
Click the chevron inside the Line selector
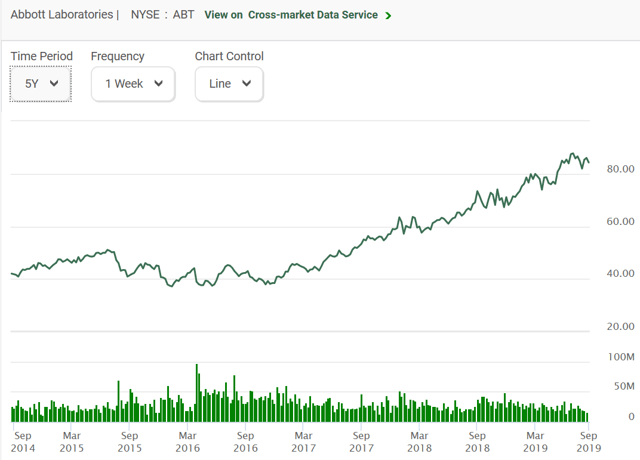pos(246,84)
